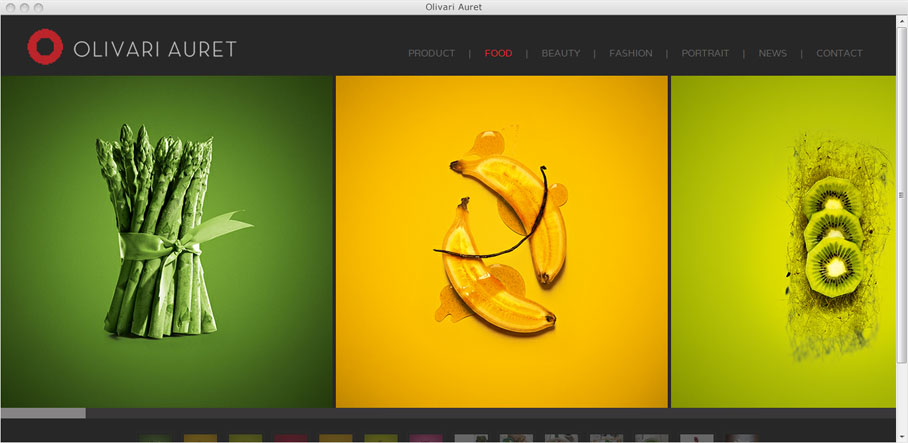The width and height of the screenshot is (908, 443).
Task: Navigate to the PORTRAIT page
Action: (705, 53)
